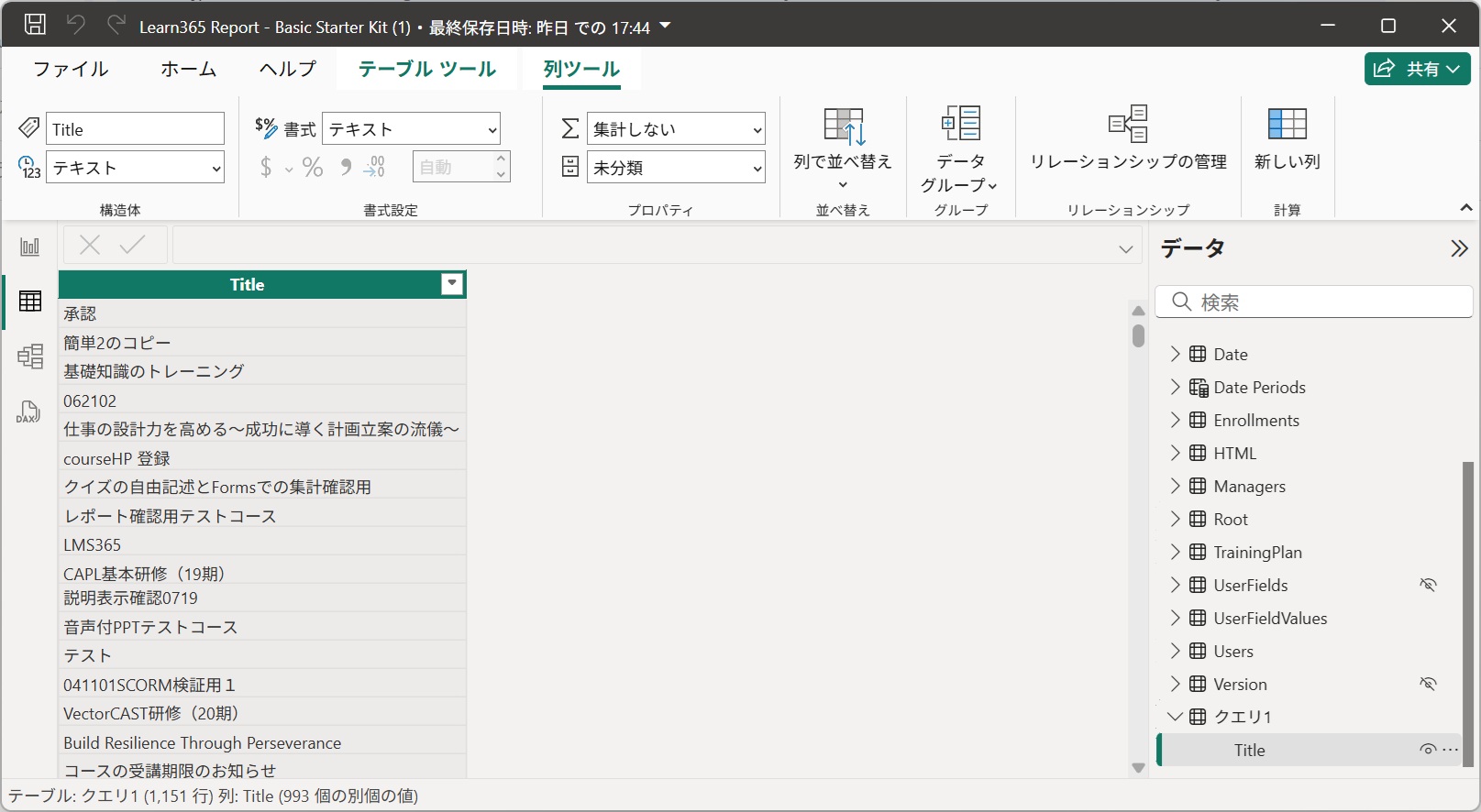Collapse the ribbon with the up chevron

pos(1466,208)
